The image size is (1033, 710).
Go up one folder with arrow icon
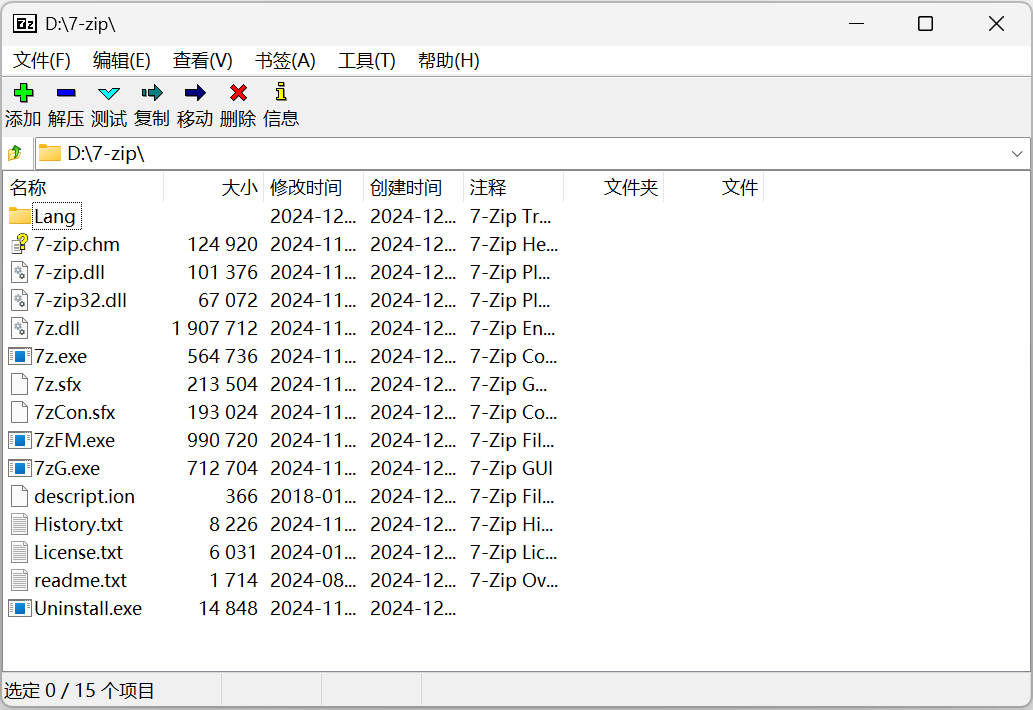(15, 153)
